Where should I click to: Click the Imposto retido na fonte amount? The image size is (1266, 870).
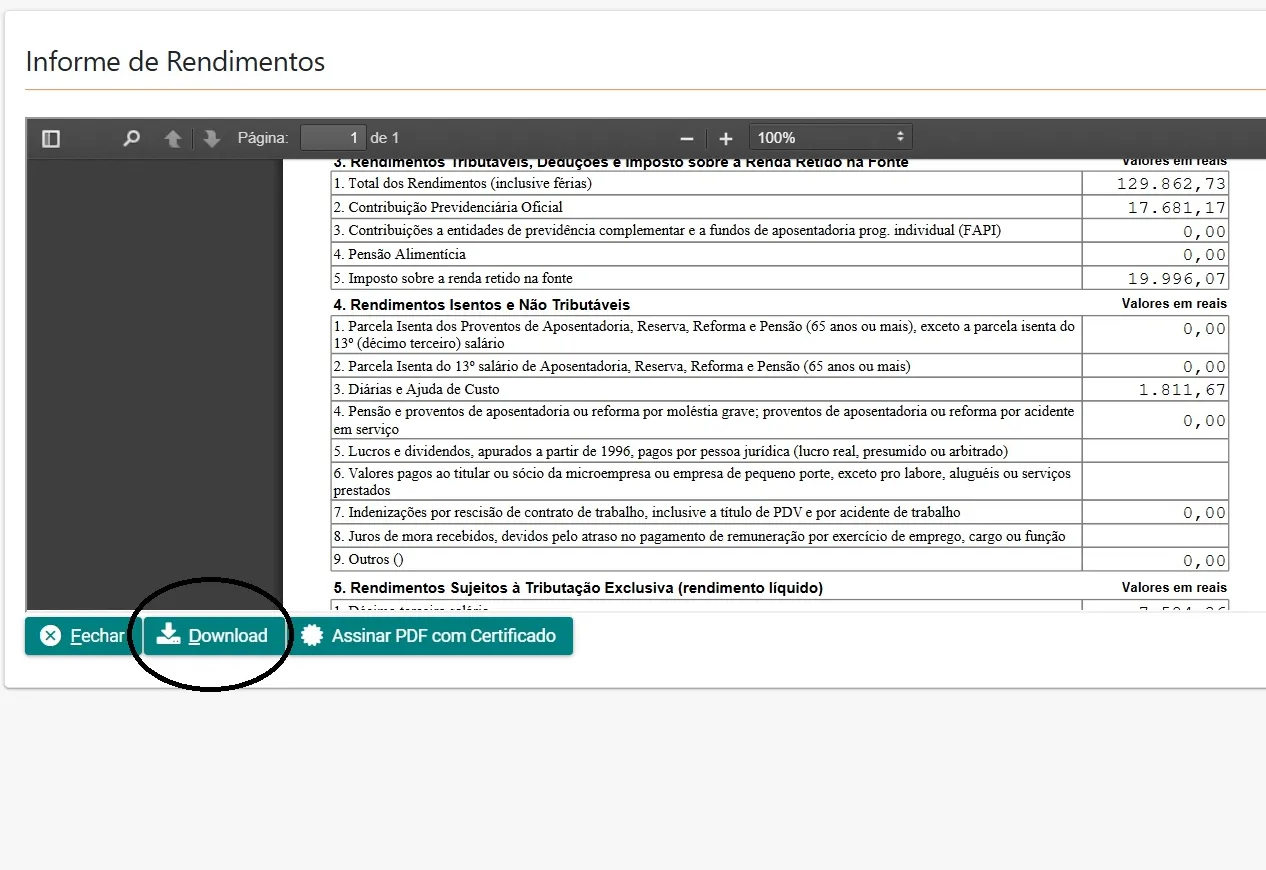pos(1155,278)
